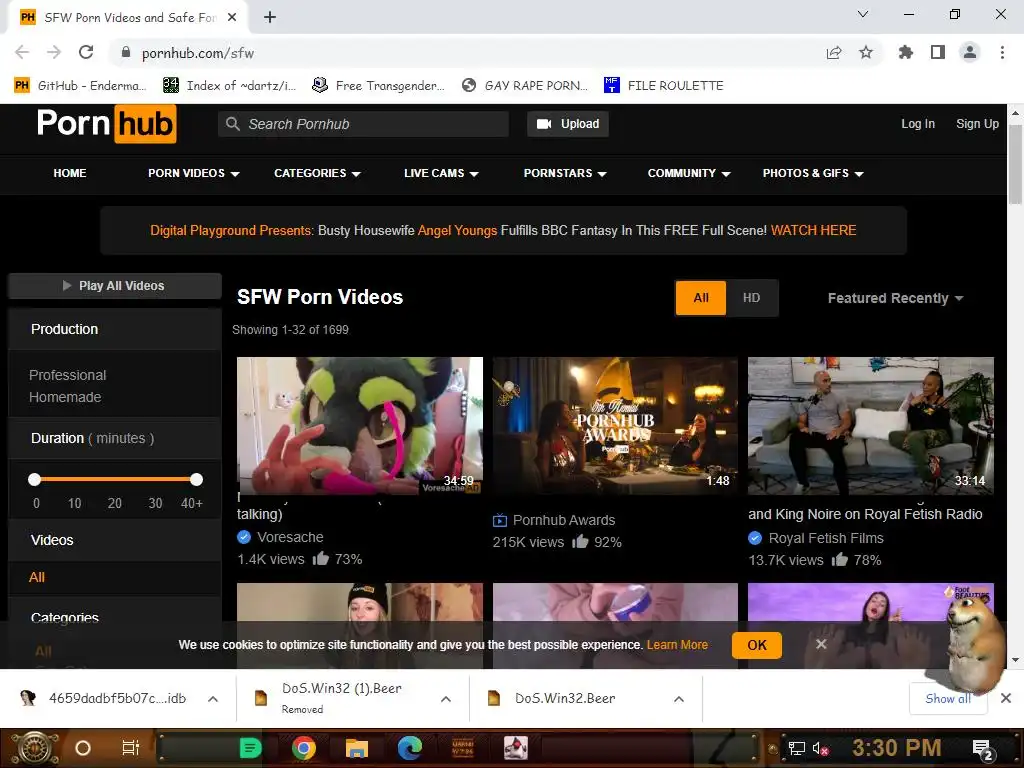
Task: Open the Voresache channel link
Action: coord(290,537)
